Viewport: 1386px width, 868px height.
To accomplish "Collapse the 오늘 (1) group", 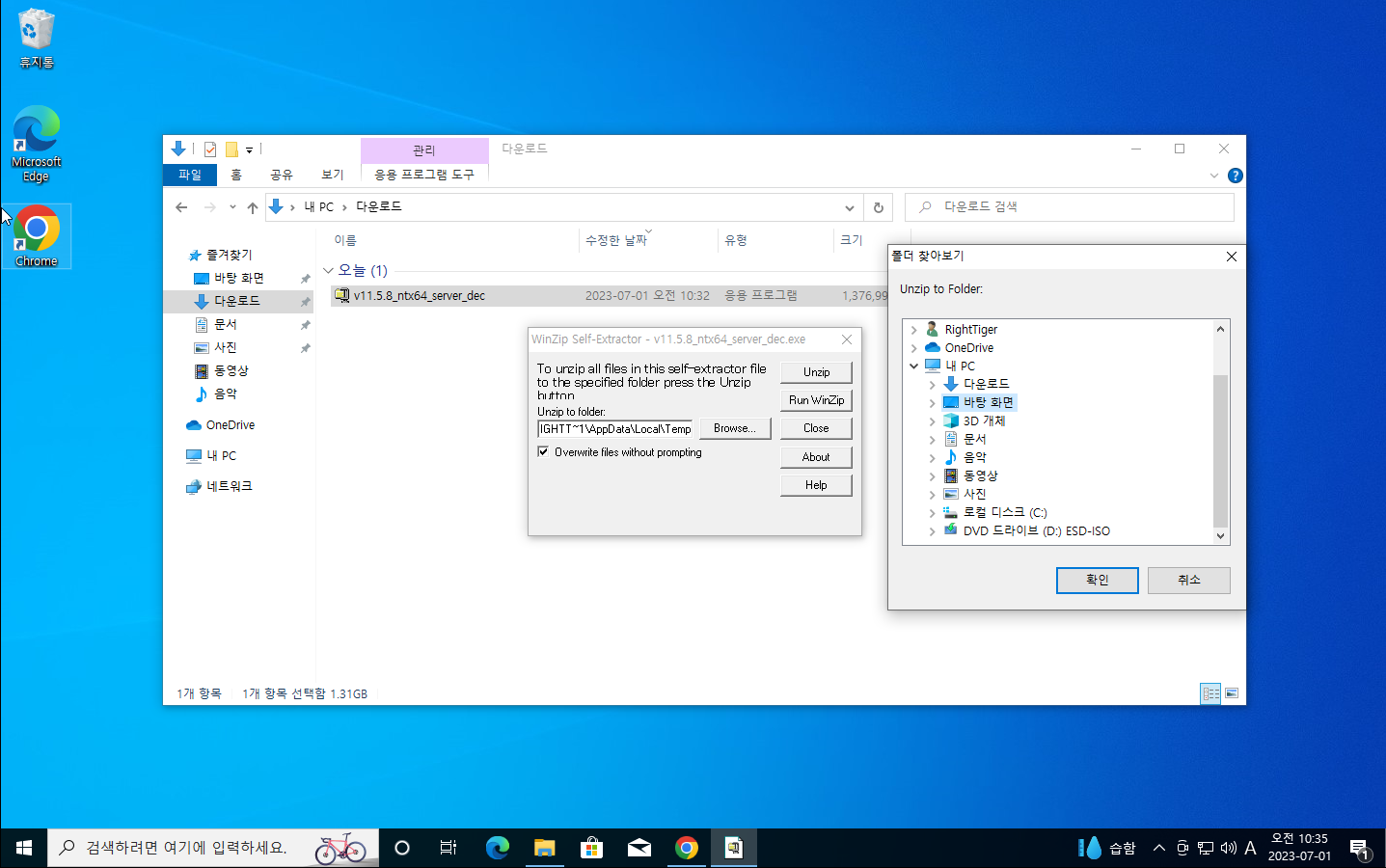I will tap(328, 271).
